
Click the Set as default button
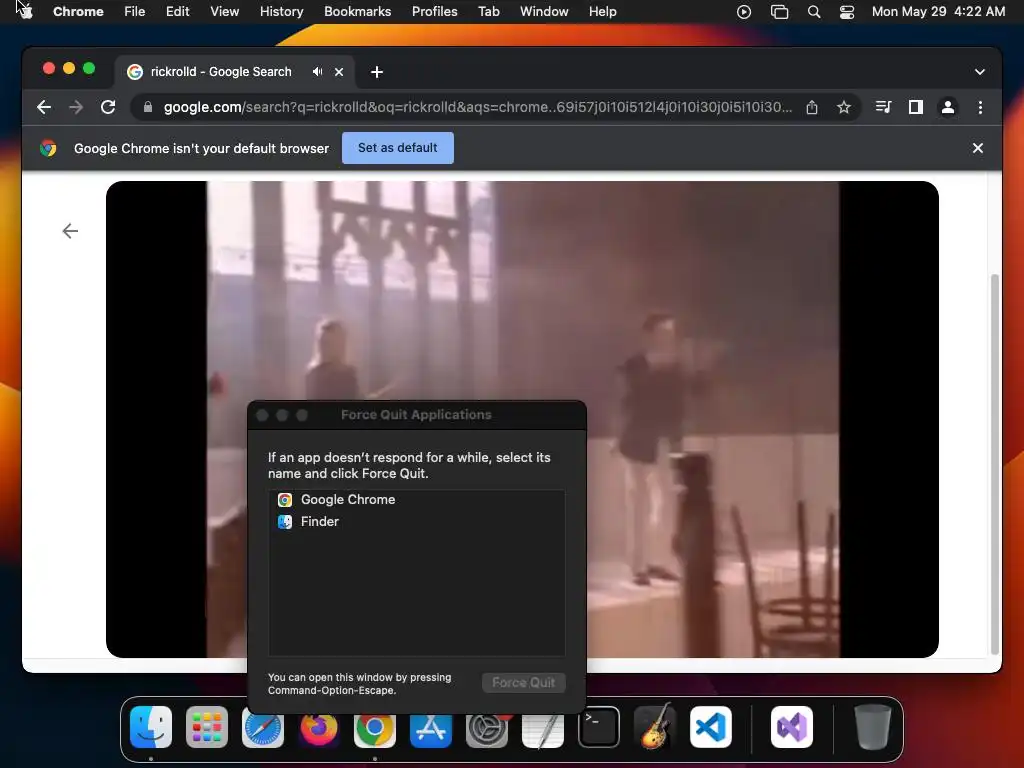[398, 148]
